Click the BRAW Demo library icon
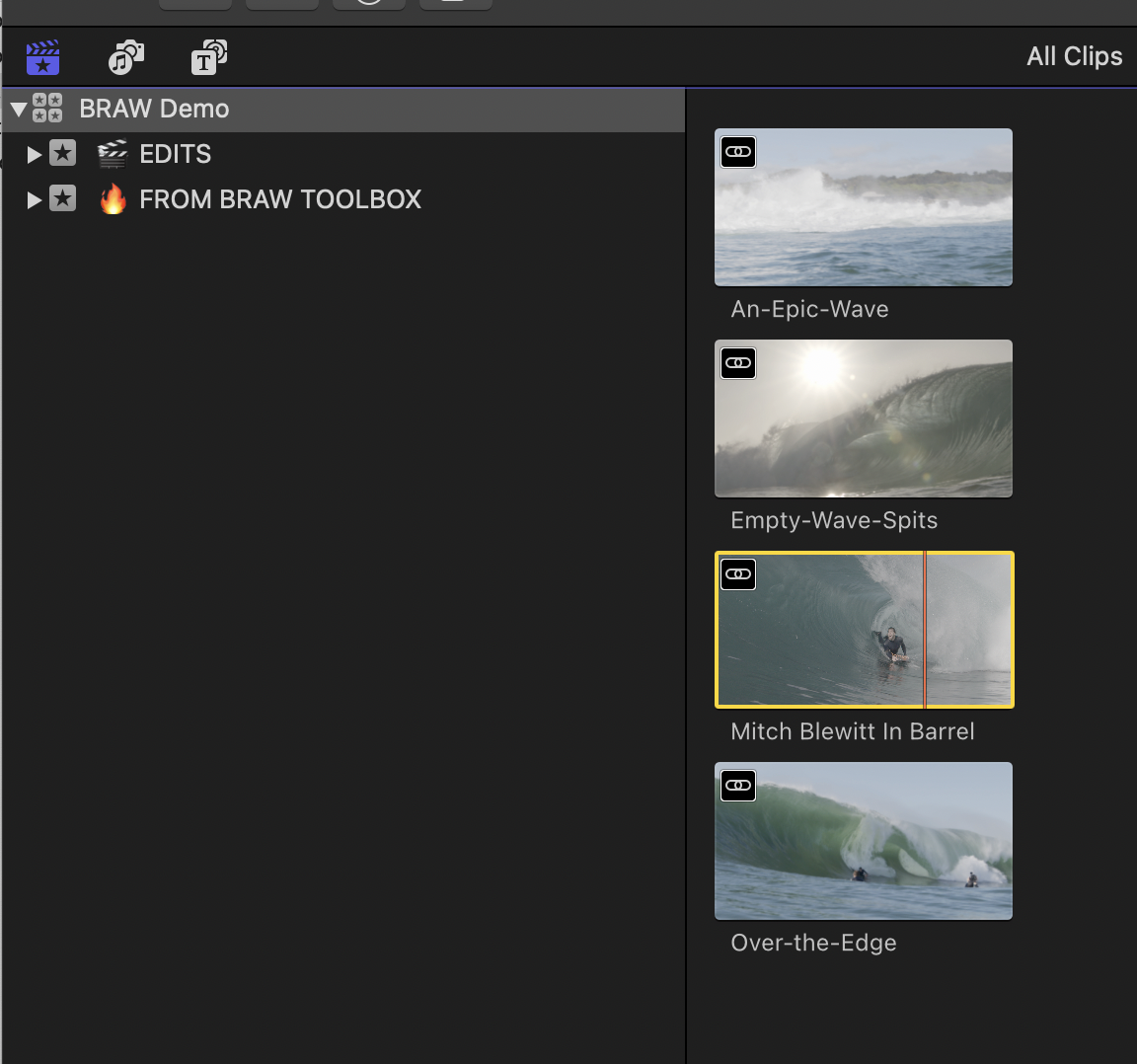This screenshot has height=1064, width=1137. tap(47, 109)
